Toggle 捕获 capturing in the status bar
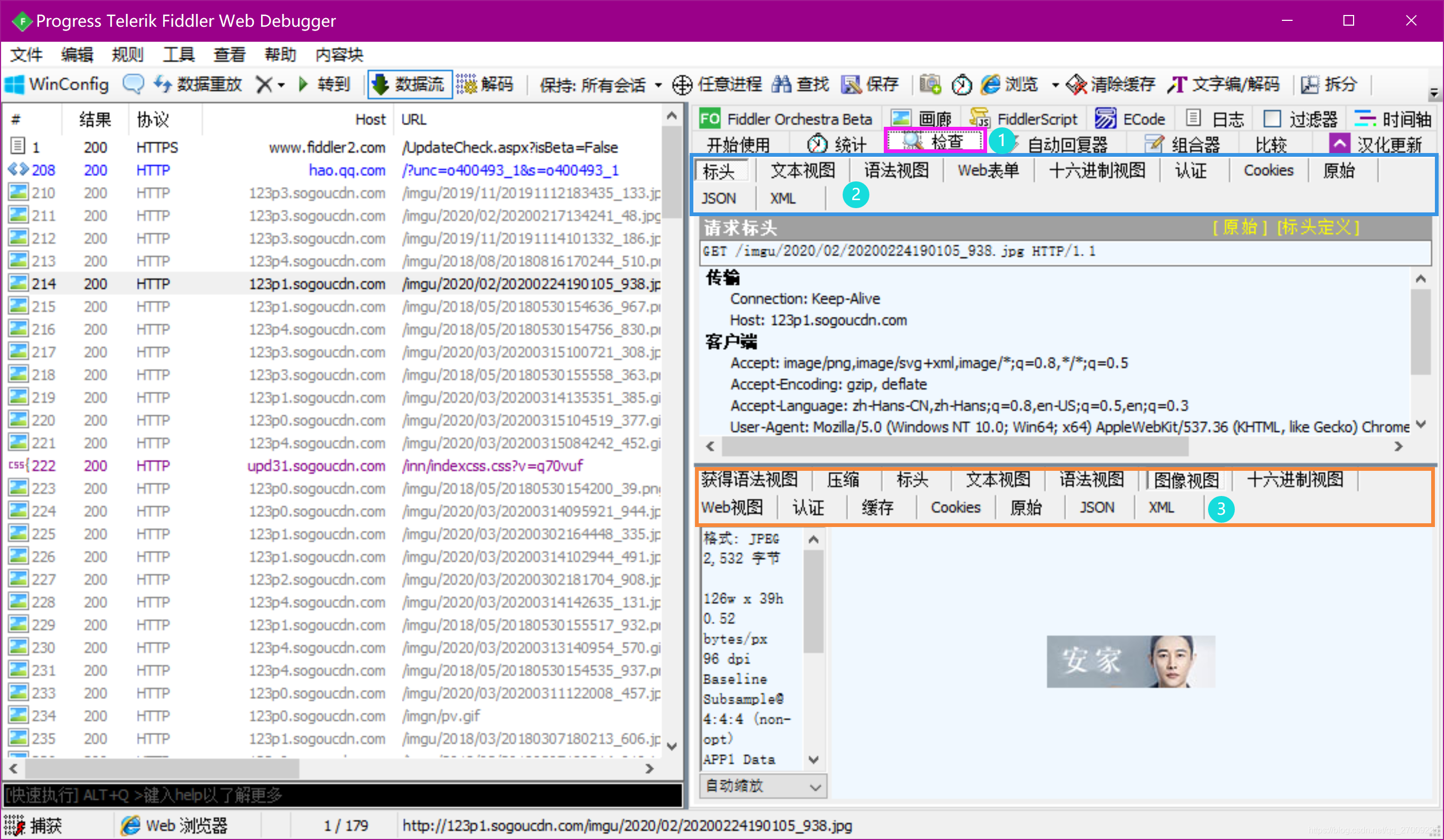 tap(34, 825)
